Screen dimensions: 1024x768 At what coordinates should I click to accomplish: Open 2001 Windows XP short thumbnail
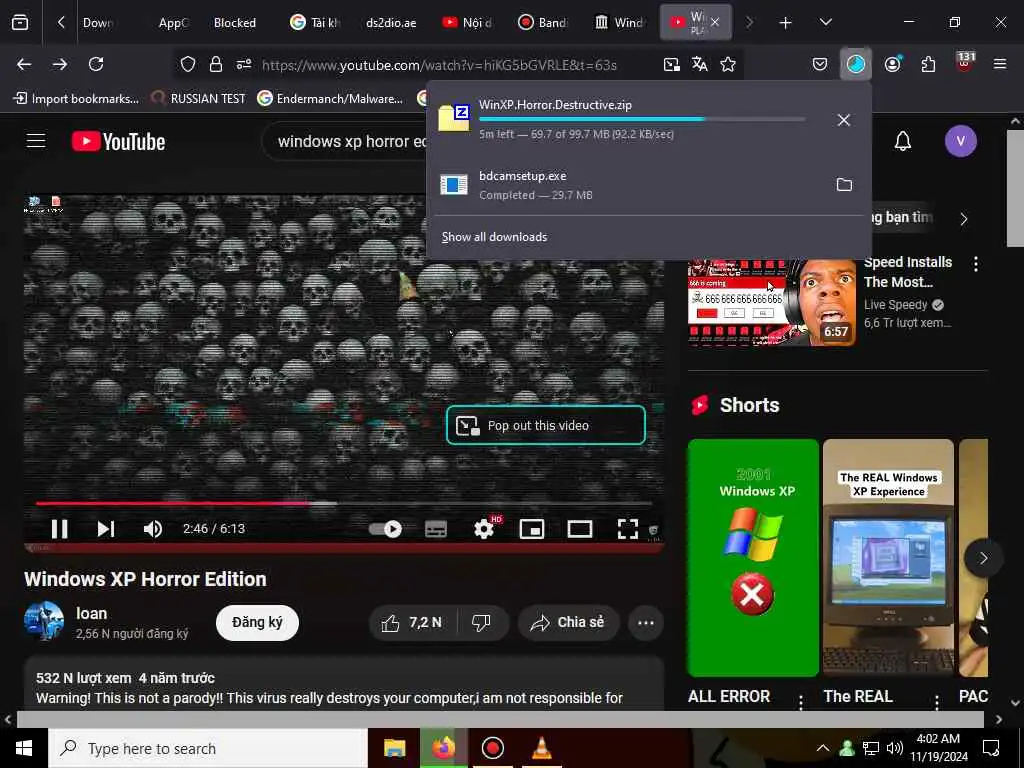(753, 558)
